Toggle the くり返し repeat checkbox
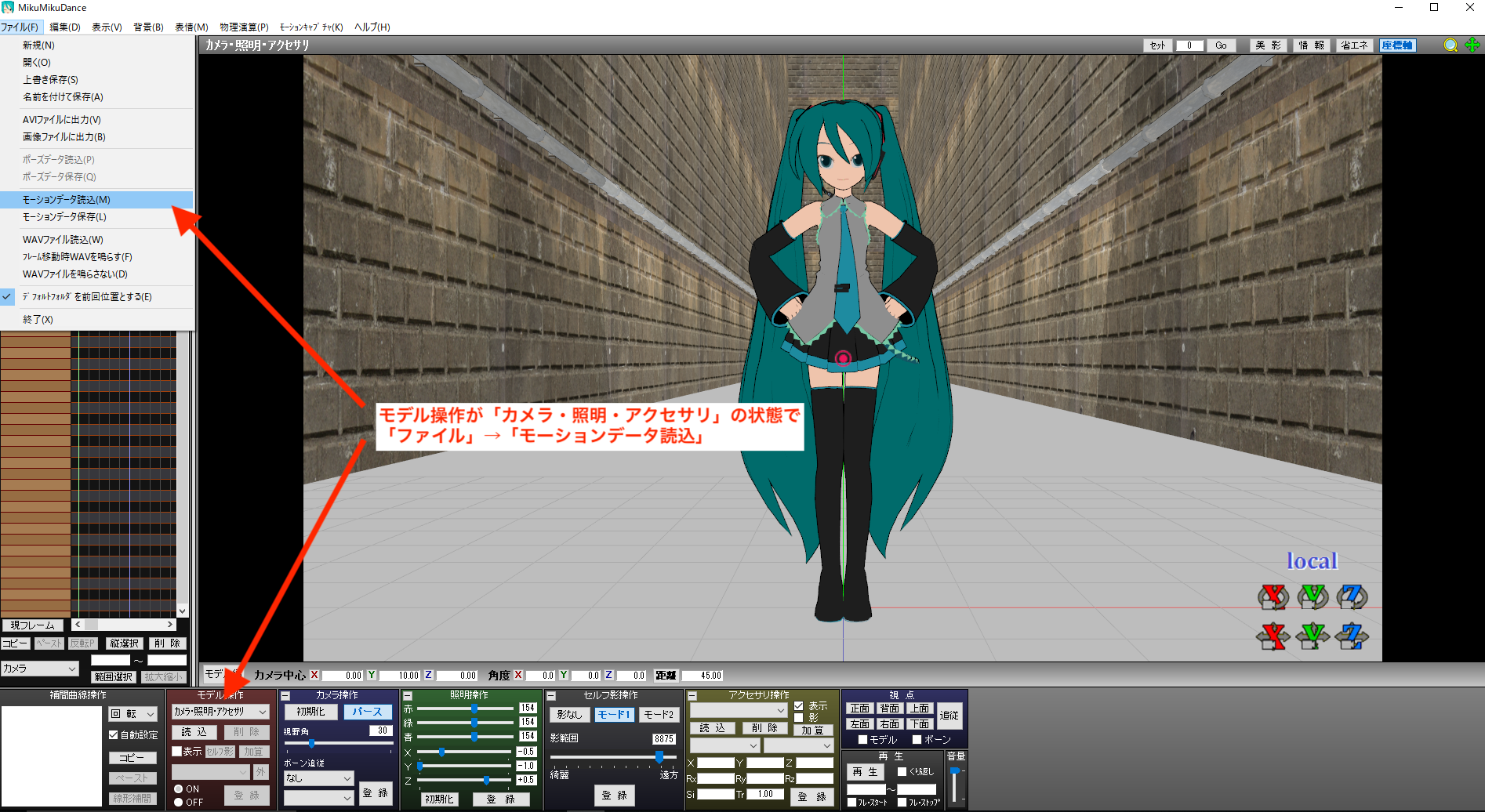 902,772
